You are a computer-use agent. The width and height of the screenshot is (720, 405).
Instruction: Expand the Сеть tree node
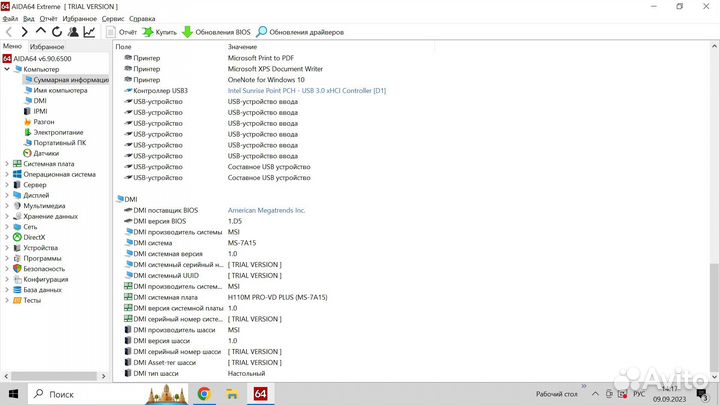(7, 227)
